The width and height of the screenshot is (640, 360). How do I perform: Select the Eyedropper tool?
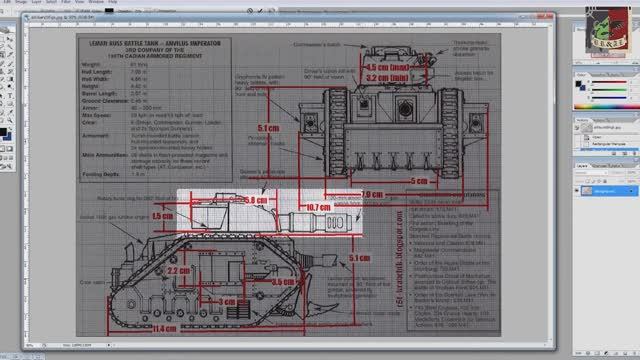click(x=10, y=112)
